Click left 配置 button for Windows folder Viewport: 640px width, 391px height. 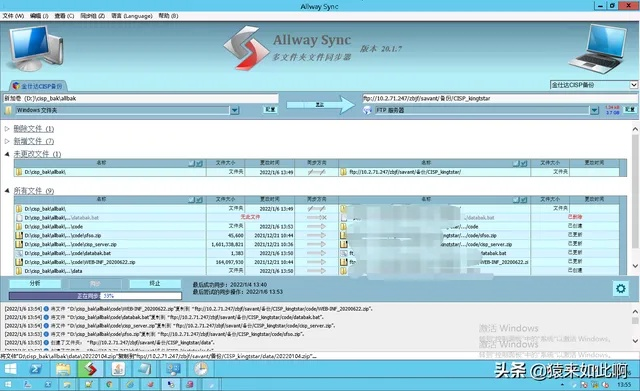point(270,110)
